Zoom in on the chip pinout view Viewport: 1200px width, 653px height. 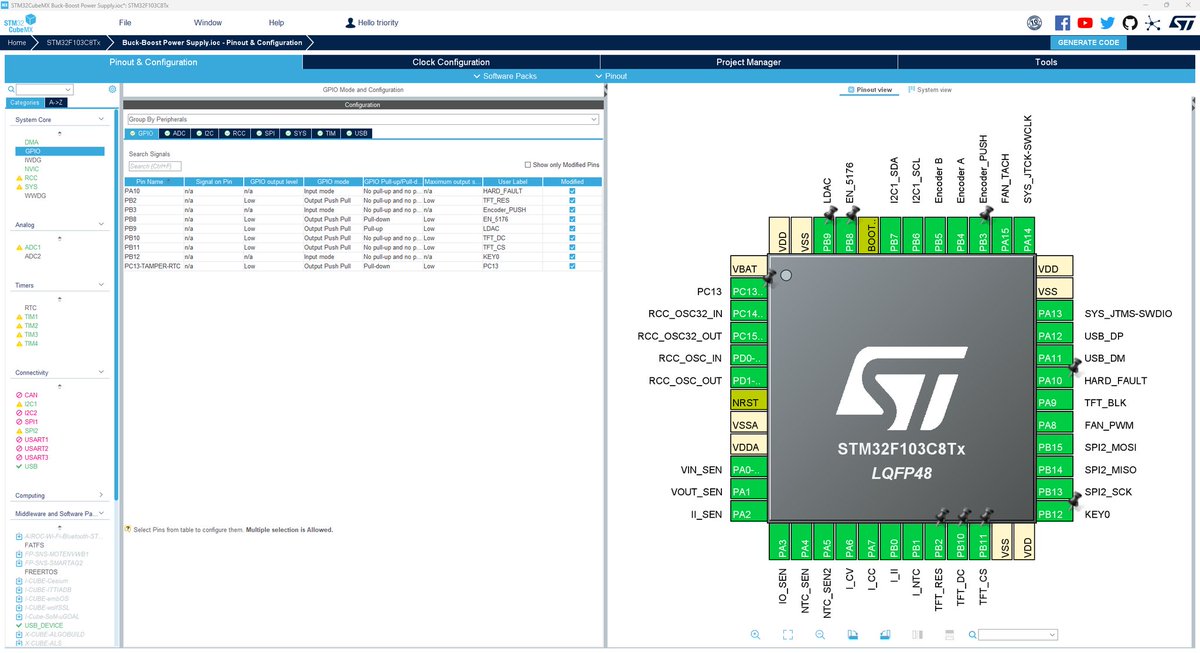(x=755, y=634)
